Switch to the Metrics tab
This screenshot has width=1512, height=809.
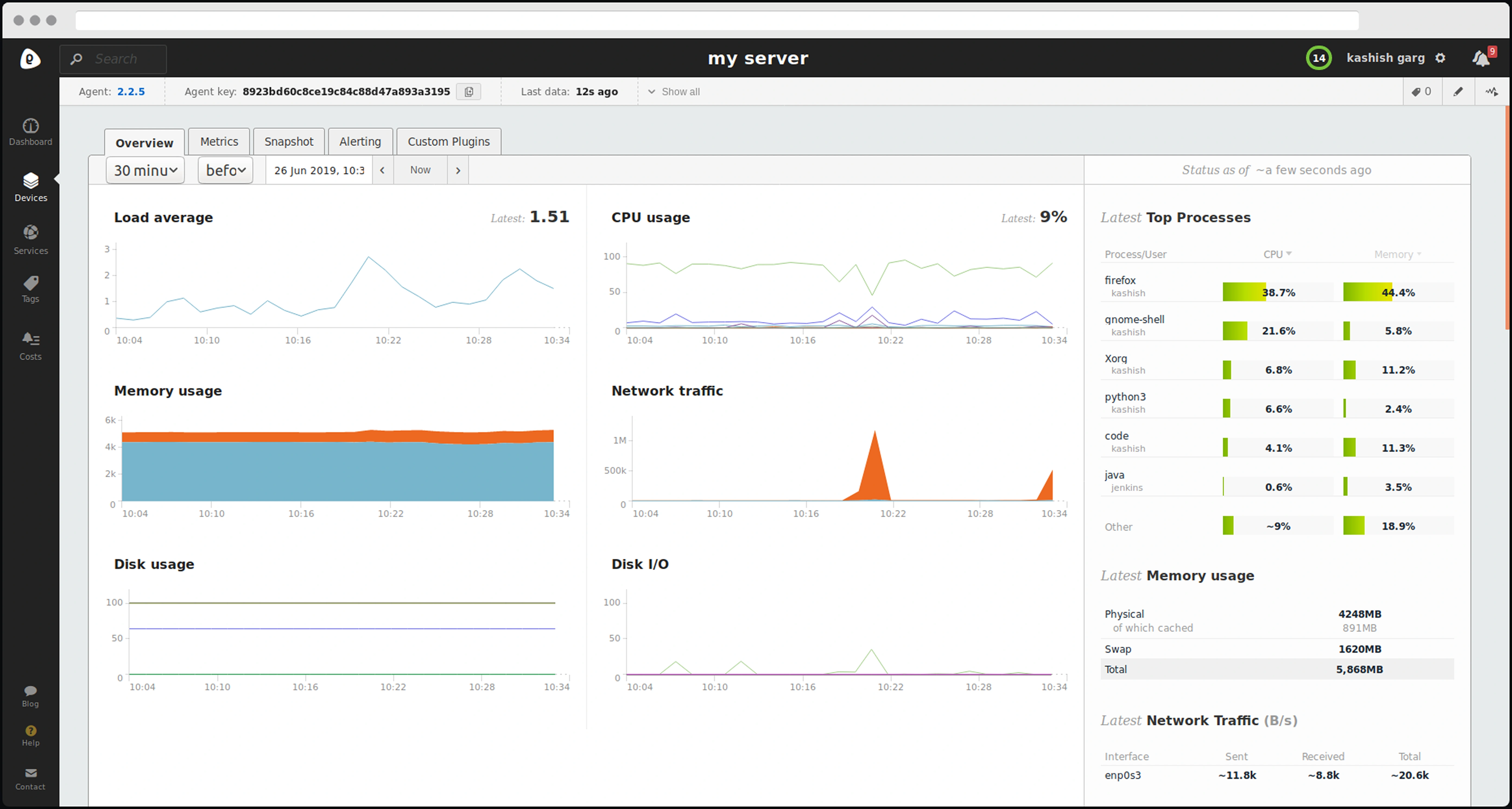point(219,141)
